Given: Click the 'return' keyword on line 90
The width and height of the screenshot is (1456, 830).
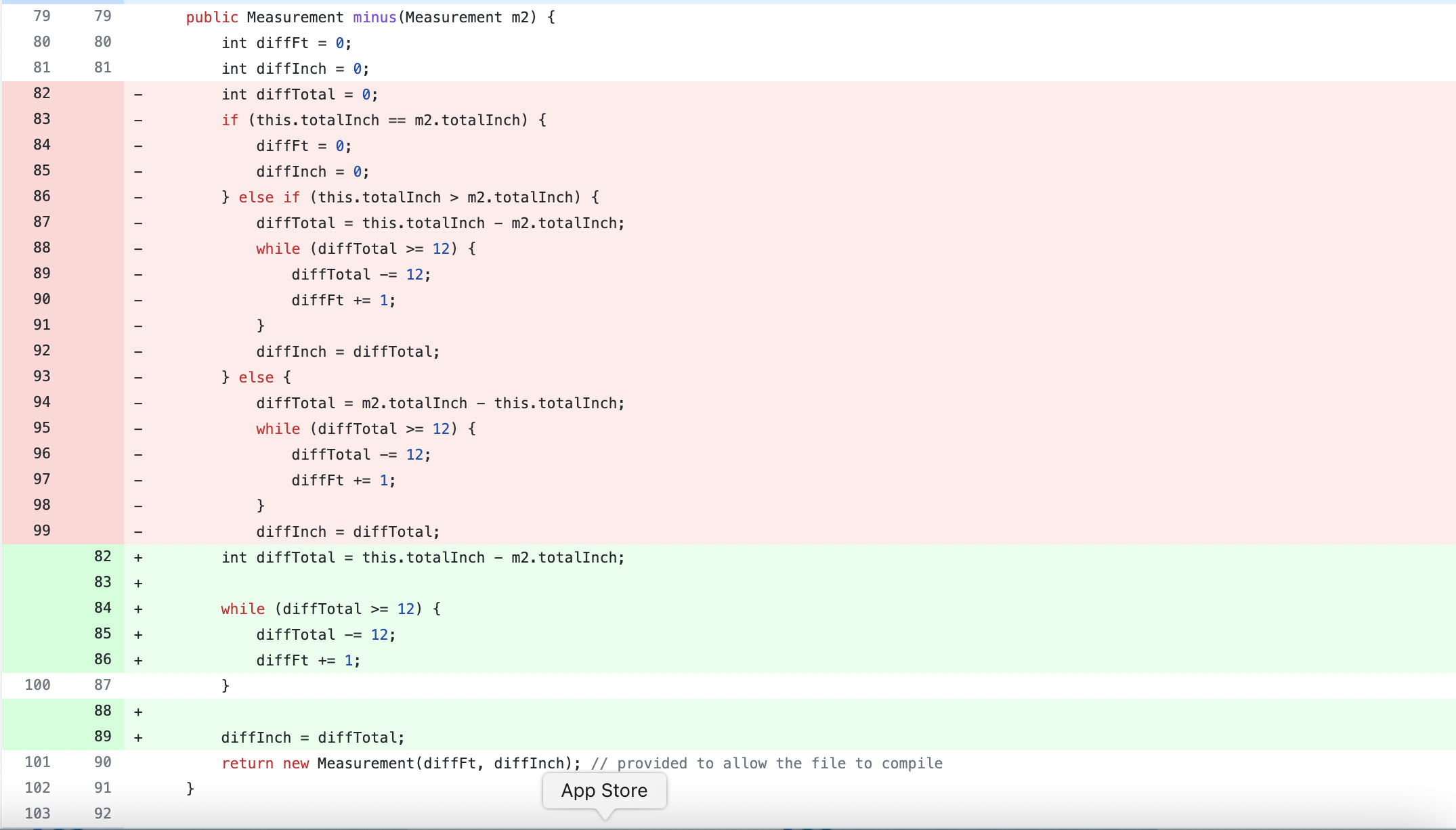Looking at the screenshot, I should [x=247, y=764].
